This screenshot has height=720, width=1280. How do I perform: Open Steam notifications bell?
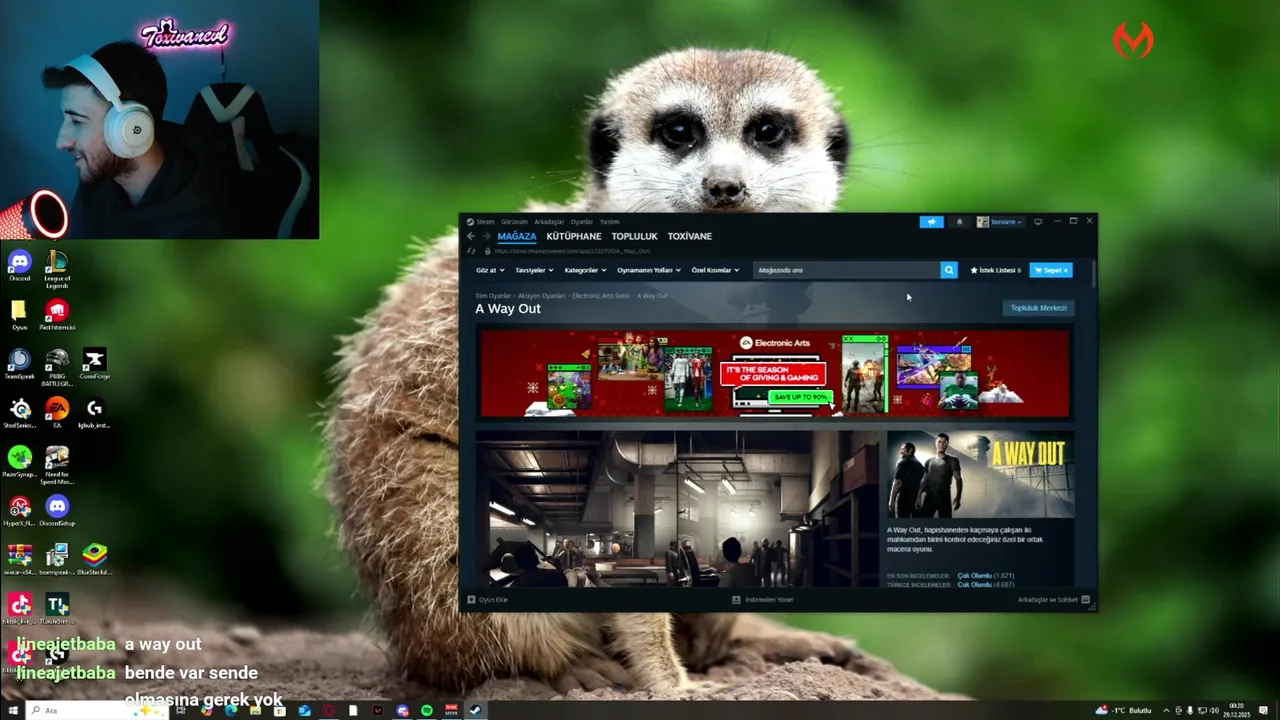tap(959, 222)
